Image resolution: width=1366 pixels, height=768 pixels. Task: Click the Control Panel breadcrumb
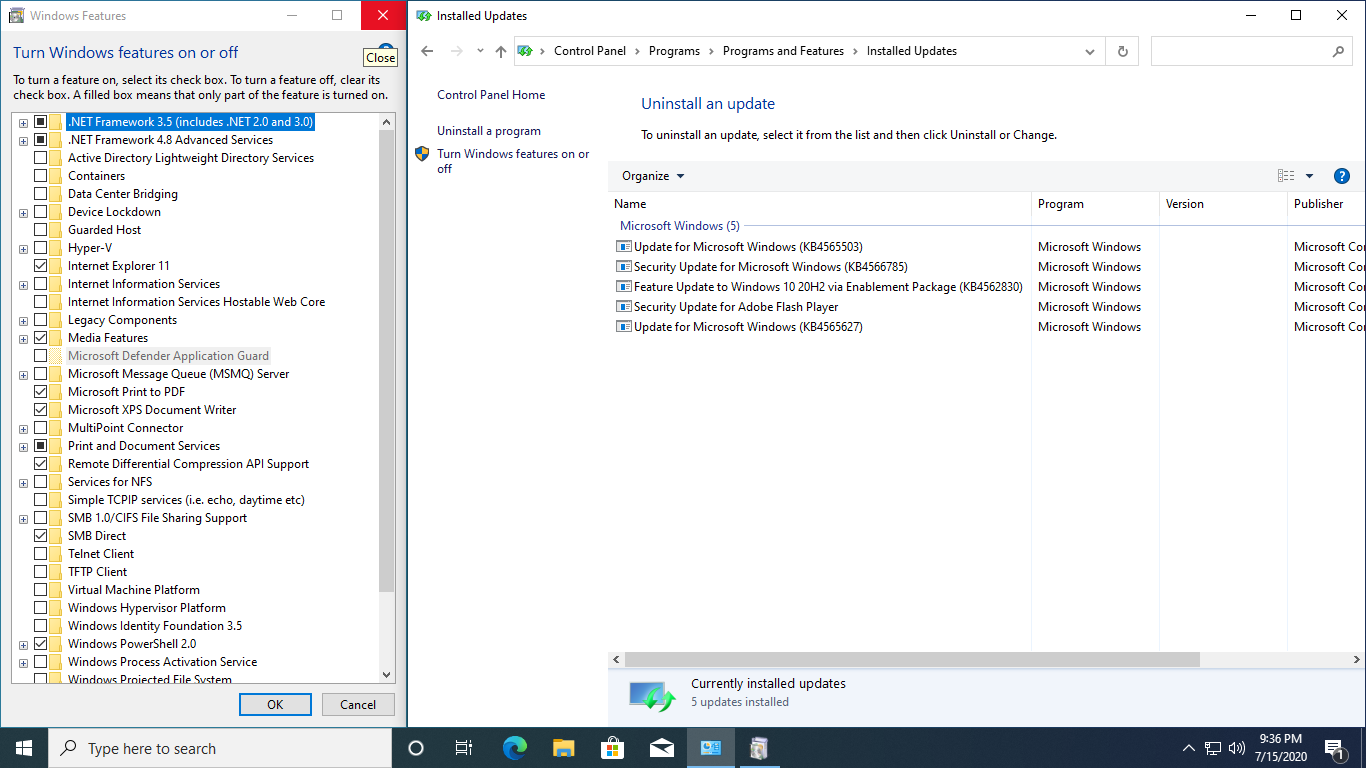[x=590, y=51]
